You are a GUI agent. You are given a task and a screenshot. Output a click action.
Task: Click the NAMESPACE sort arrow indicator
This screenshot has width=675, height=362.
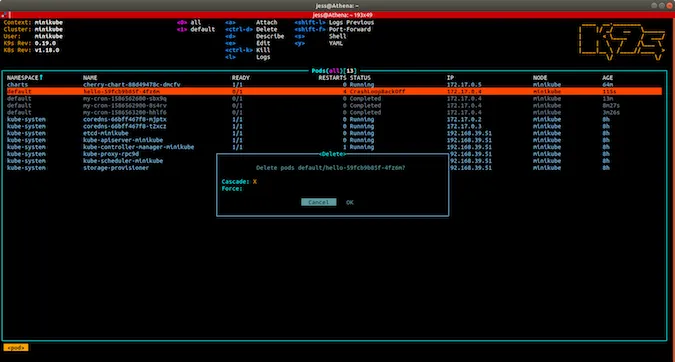tap(41, 77)
